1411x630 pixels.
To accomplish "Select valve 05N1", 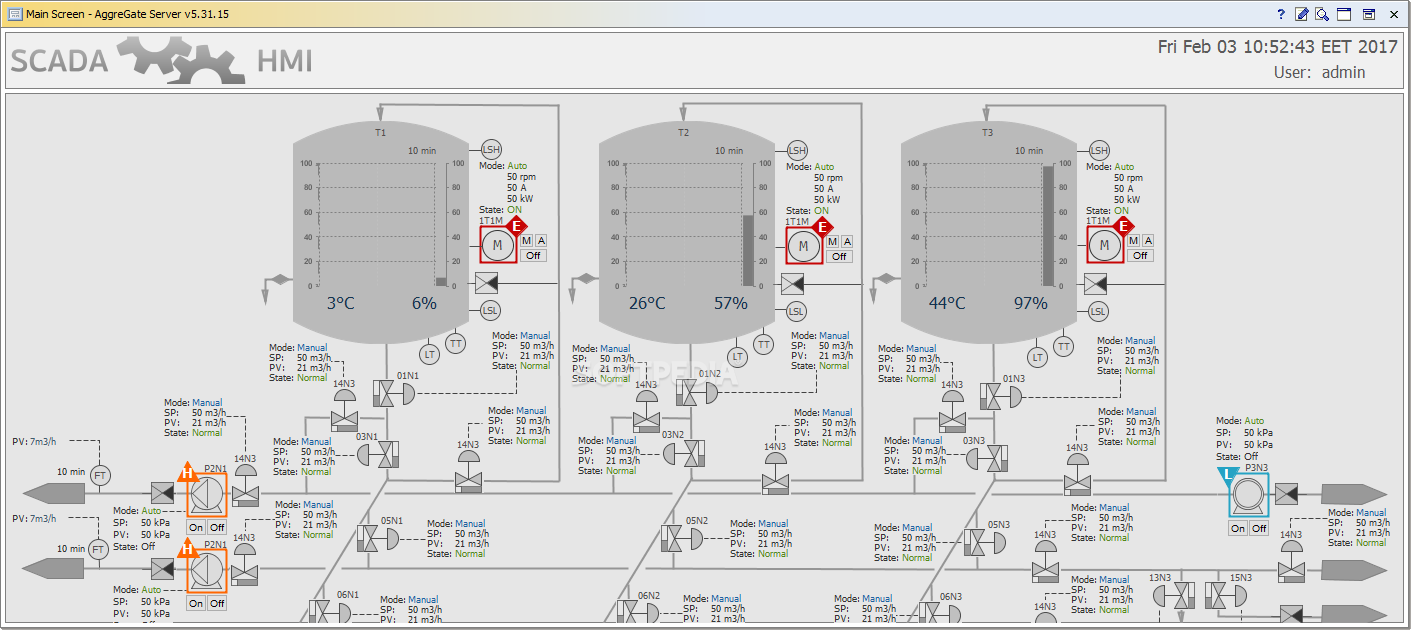I will [378, 539].
